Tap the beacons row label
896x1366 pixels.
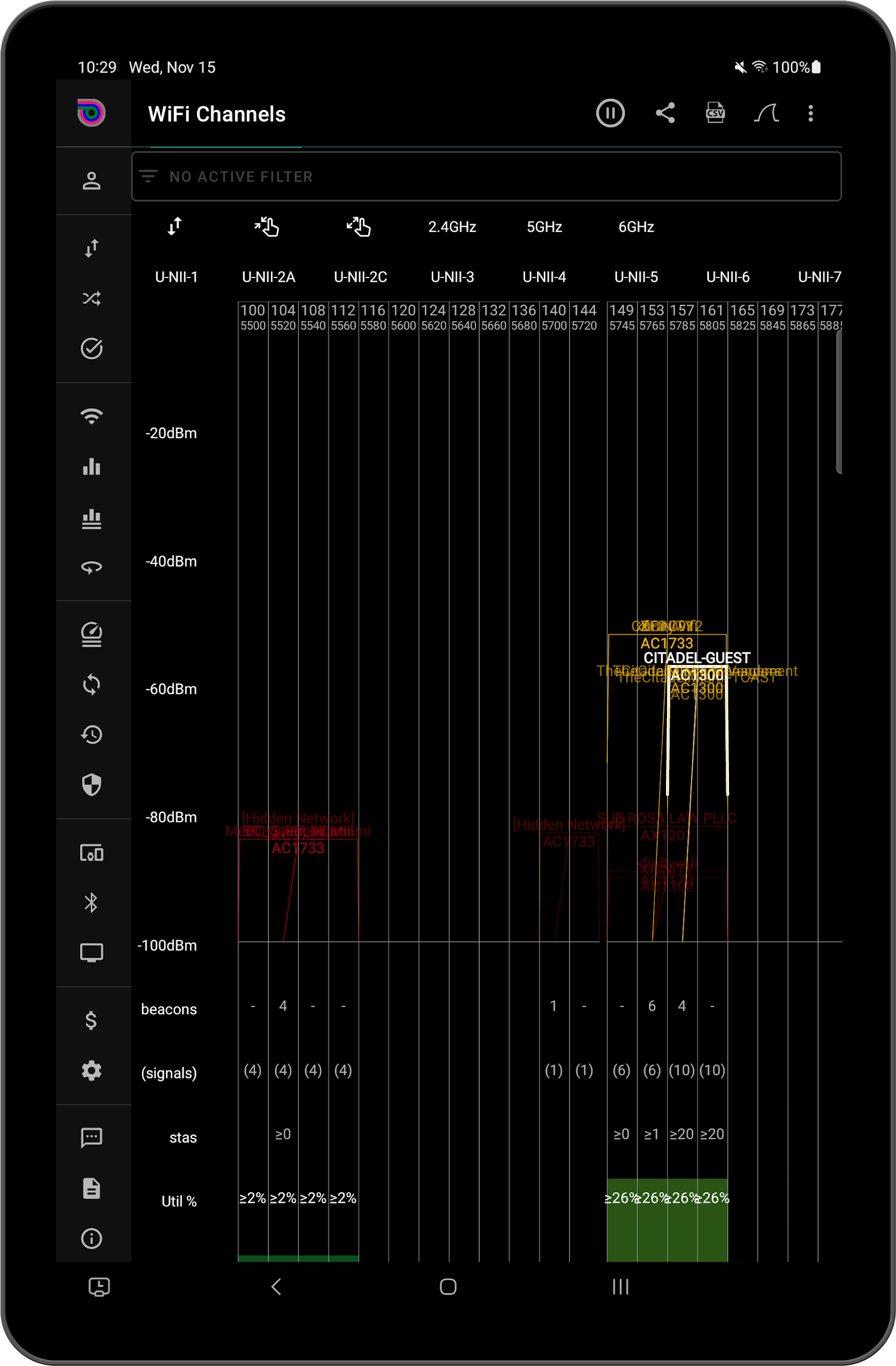pos(169,1009)
